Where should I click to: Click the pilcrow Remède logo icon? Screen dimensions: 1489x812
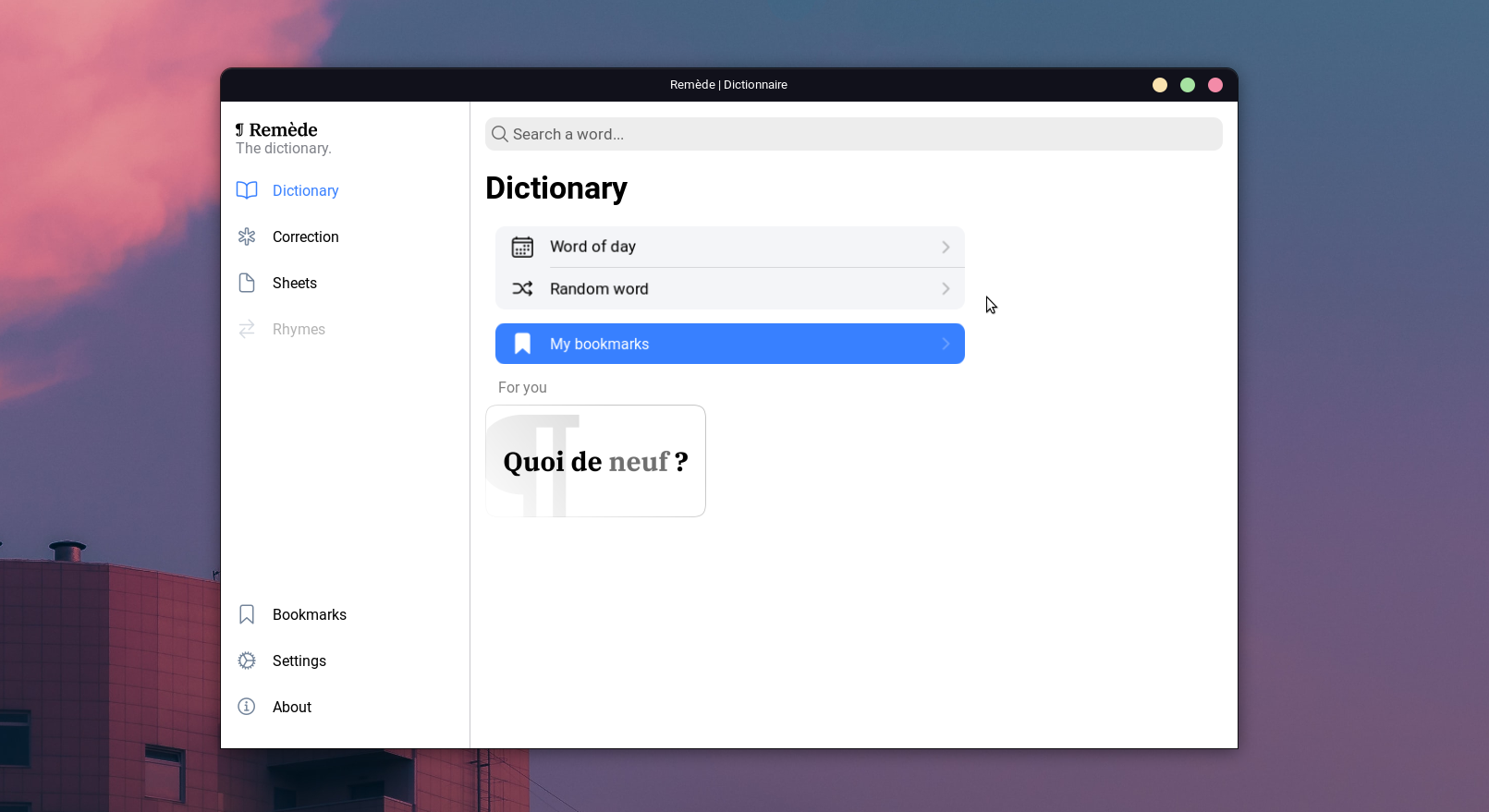click(239, 130)
